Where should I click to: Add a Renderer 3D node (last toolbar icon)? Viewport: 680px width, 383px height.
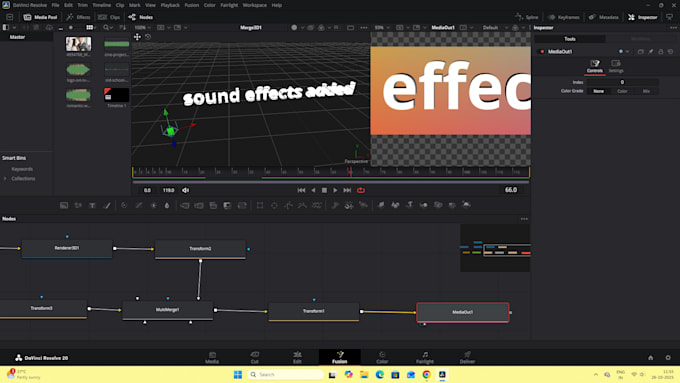(x=466, y=205)
